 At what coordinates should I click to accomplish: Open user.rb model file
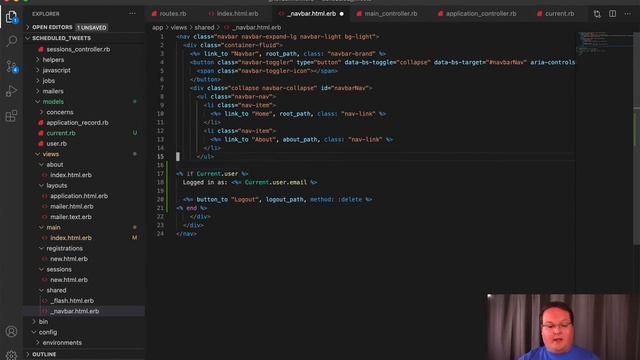point(56,144)
